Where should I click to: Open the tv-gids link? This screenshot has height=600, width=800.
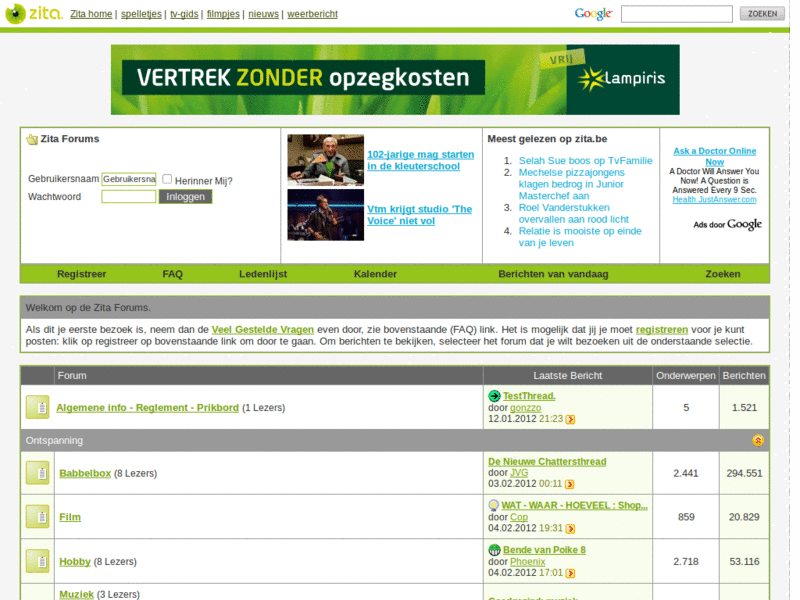click(184, 14)
